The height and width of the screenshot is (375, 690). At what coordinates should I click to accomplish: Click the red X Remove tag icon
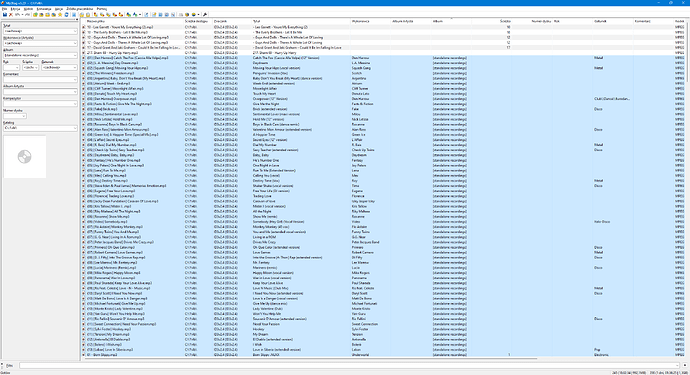click(11, 15)
